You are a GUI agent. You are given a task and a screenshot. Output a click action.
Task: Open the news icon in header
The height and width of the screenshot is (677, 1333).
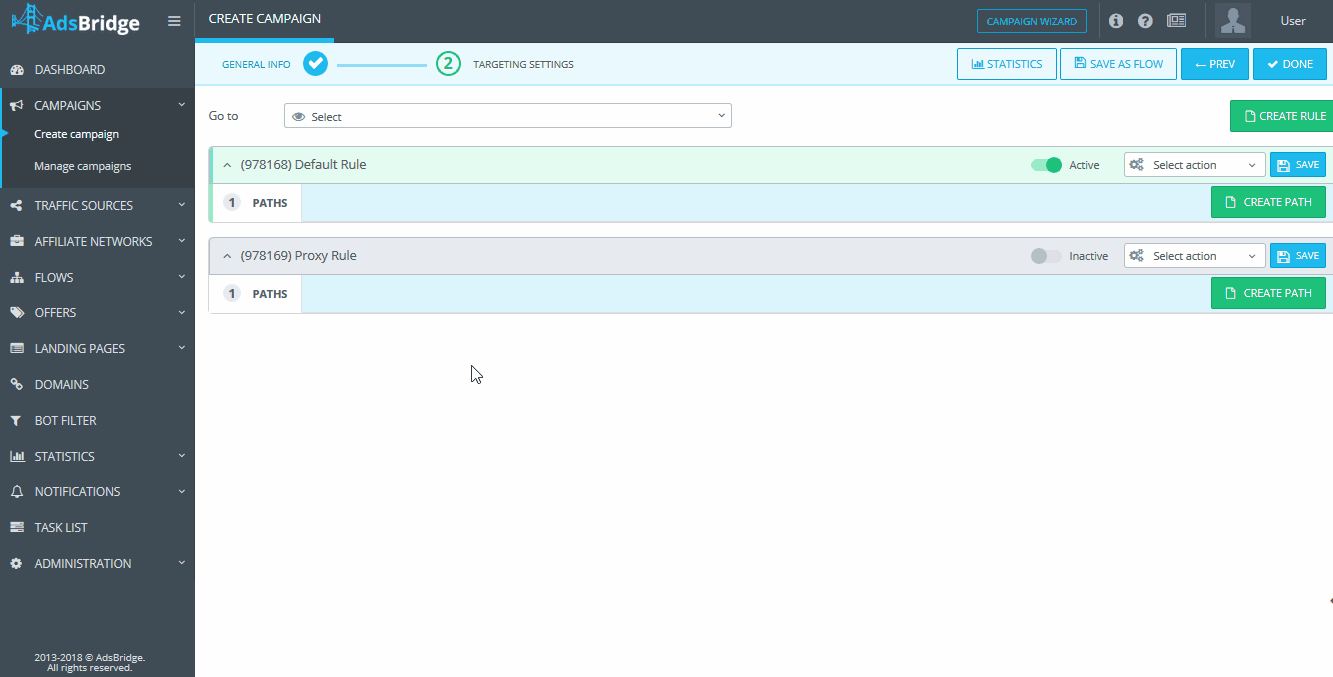pyautogui.click(x=1176, y=21)
